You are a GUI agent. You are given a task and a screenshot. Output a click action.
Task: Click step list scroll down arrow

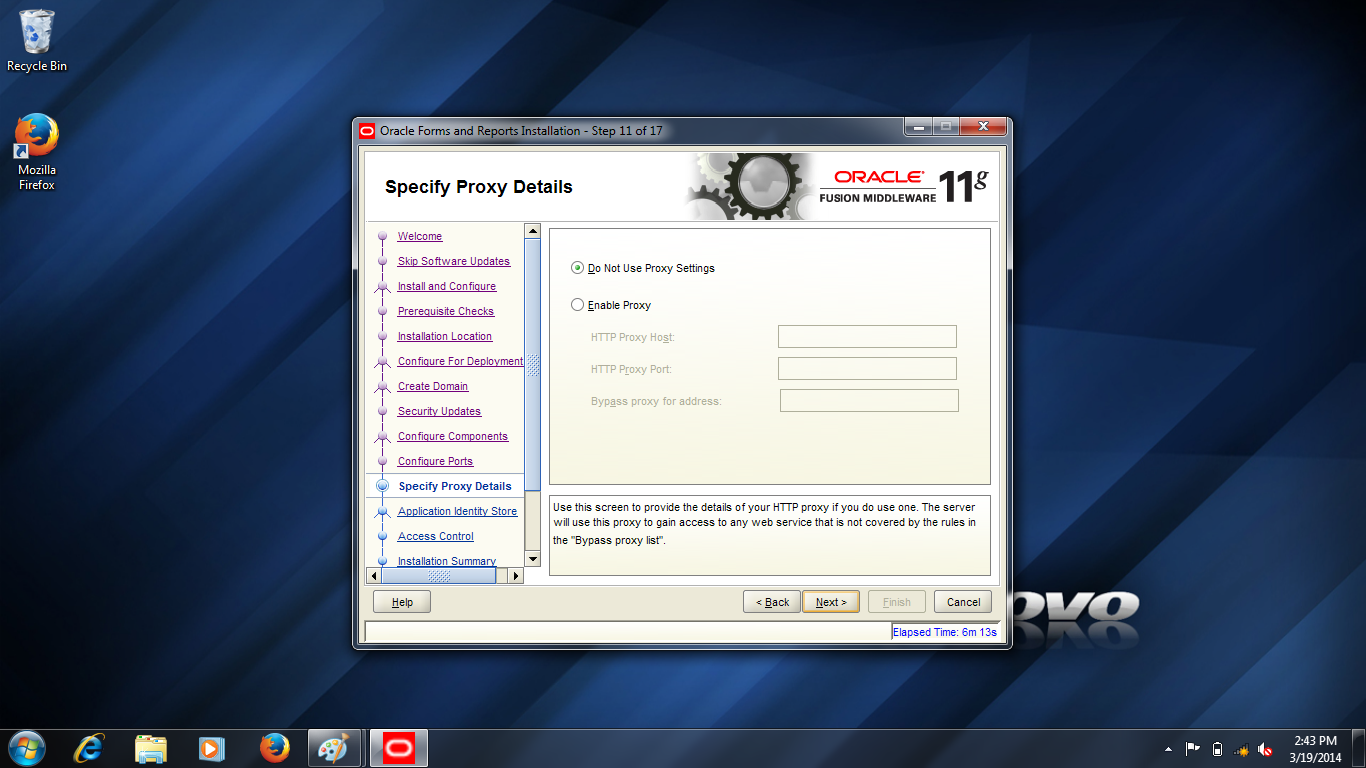coord(532,558)
